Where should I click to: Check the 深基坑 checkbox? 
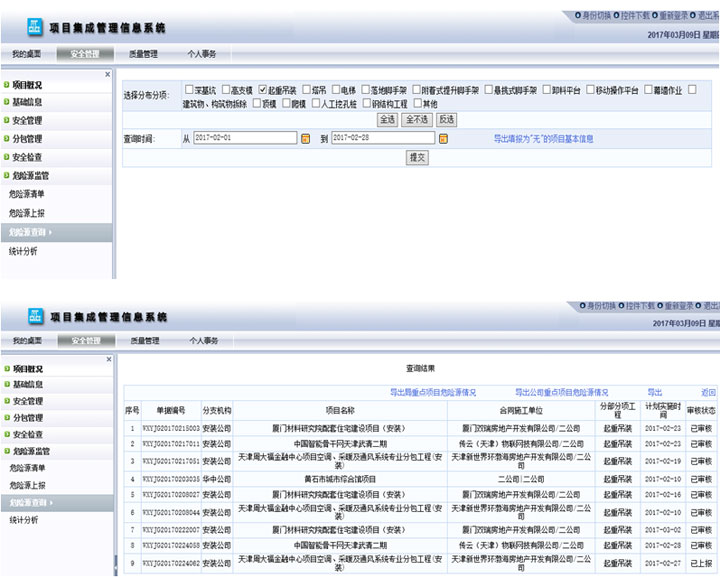click(x=188, y=90)
